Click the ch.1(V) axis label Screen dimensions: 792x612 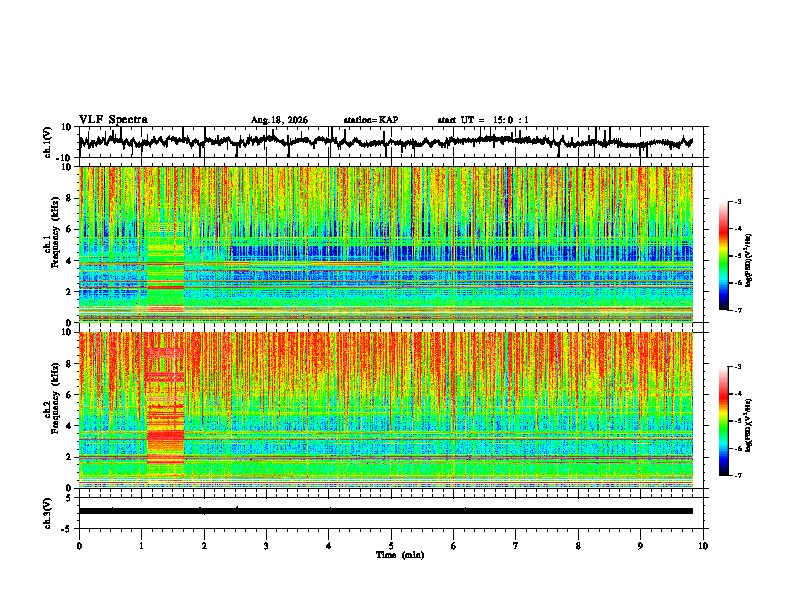pyautogui.click(x=48, y=142)
